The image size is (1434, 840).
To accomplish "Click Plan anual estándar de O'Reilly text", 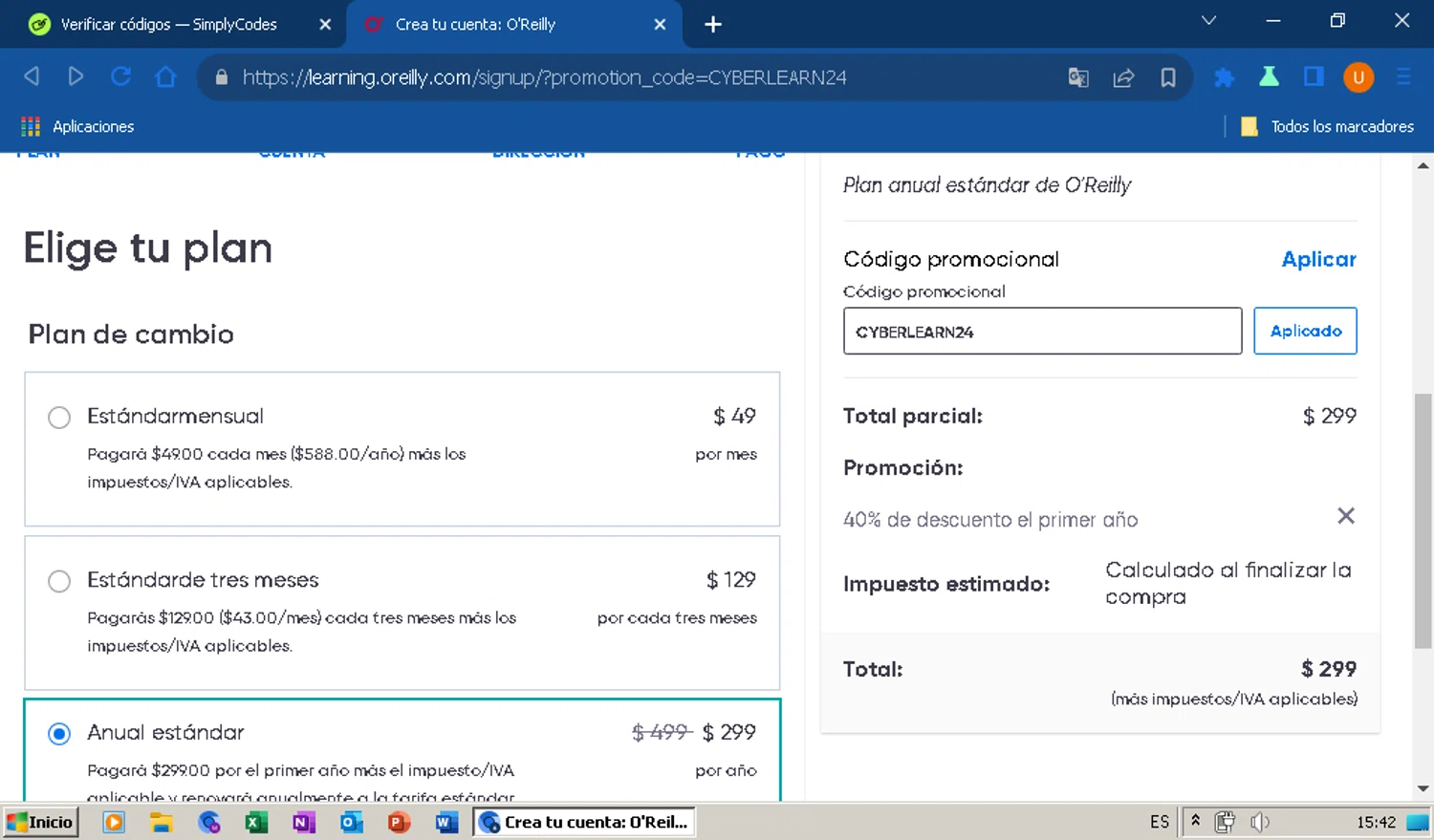I will coord(987,184).
